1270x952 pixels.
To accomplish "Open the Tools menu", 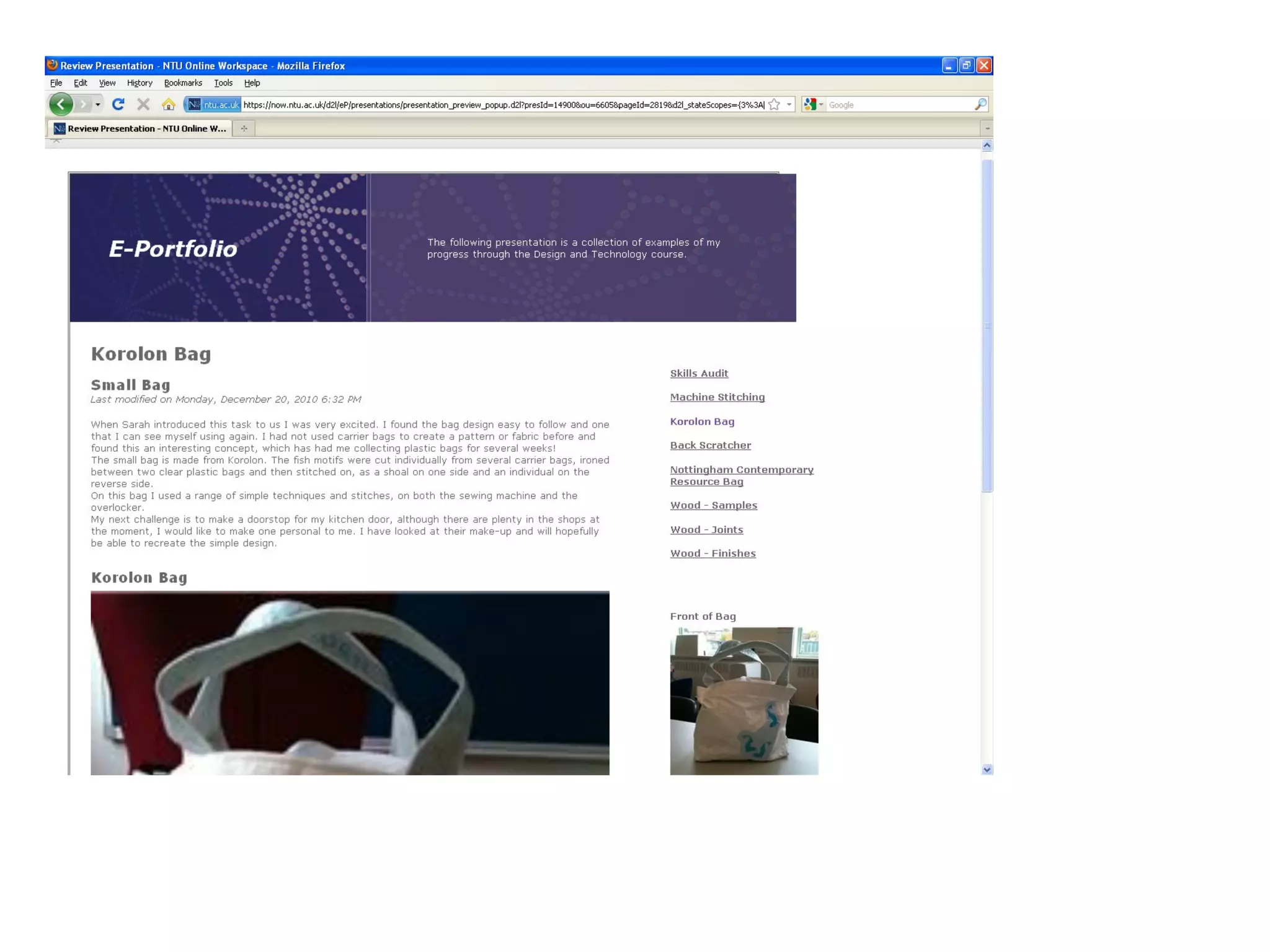I will [x=223, y=82].
